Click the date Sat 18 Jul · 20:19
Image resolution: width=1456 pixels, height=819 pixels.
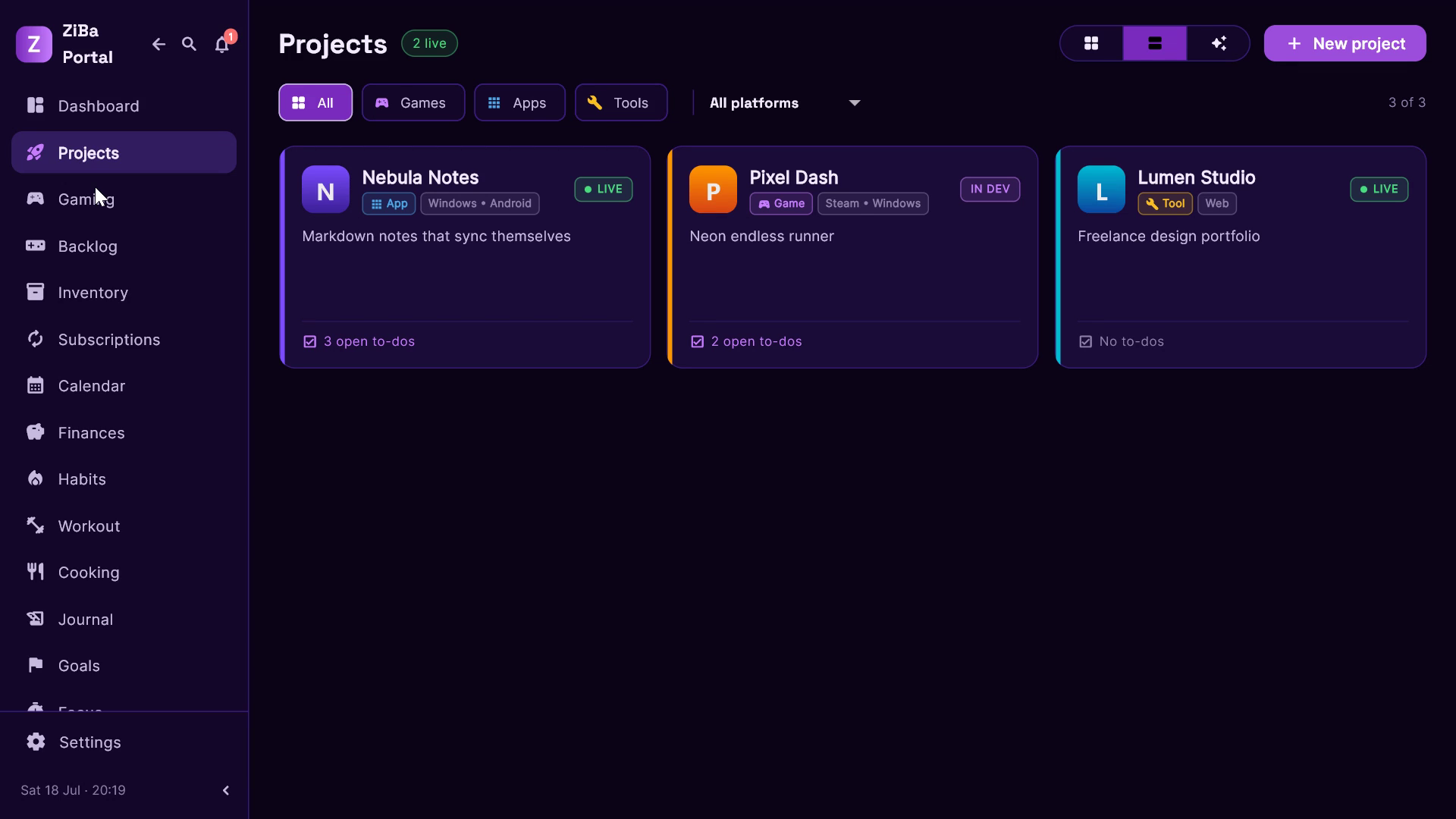(73, 790)
